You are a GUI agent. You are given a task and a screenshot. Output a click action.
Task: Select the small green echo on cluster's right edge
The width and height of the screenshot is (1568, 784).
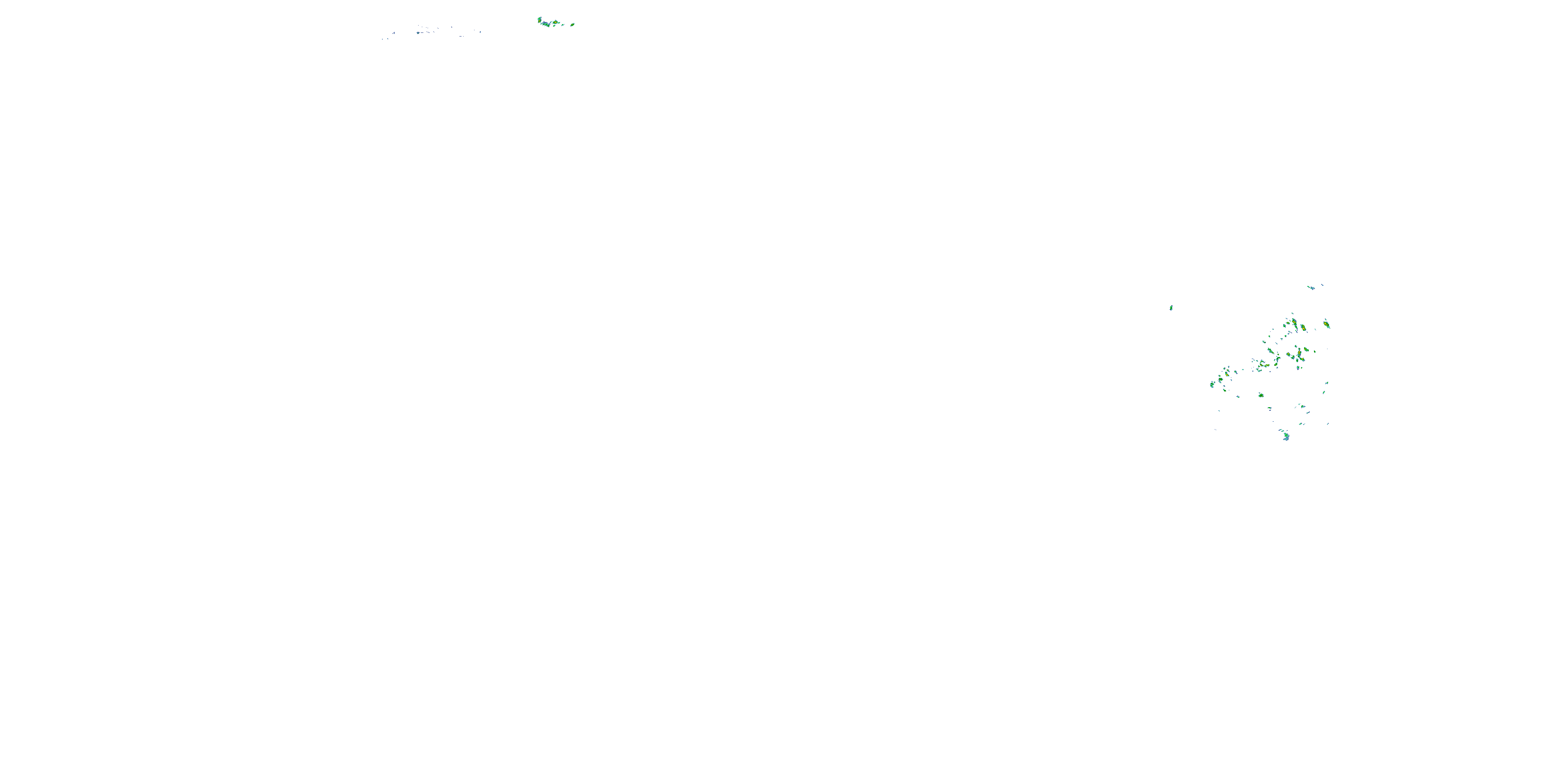[x=1315, y=352]
